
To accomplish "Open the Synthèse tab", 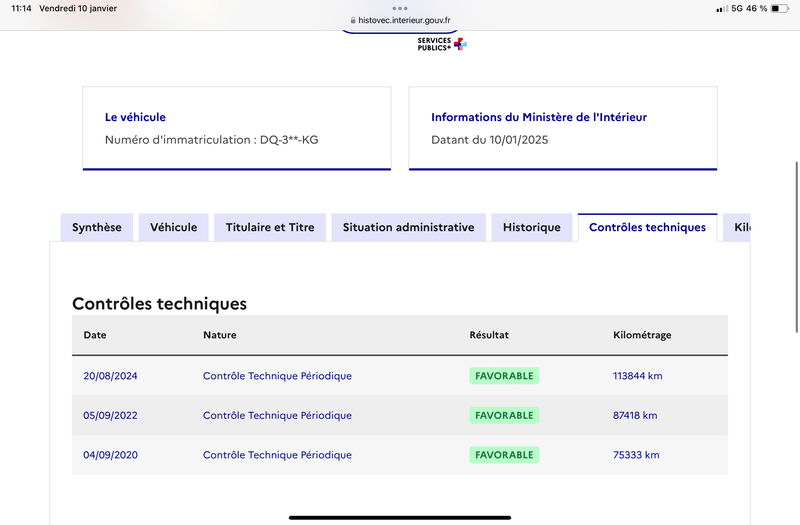I will pos(97,228).
